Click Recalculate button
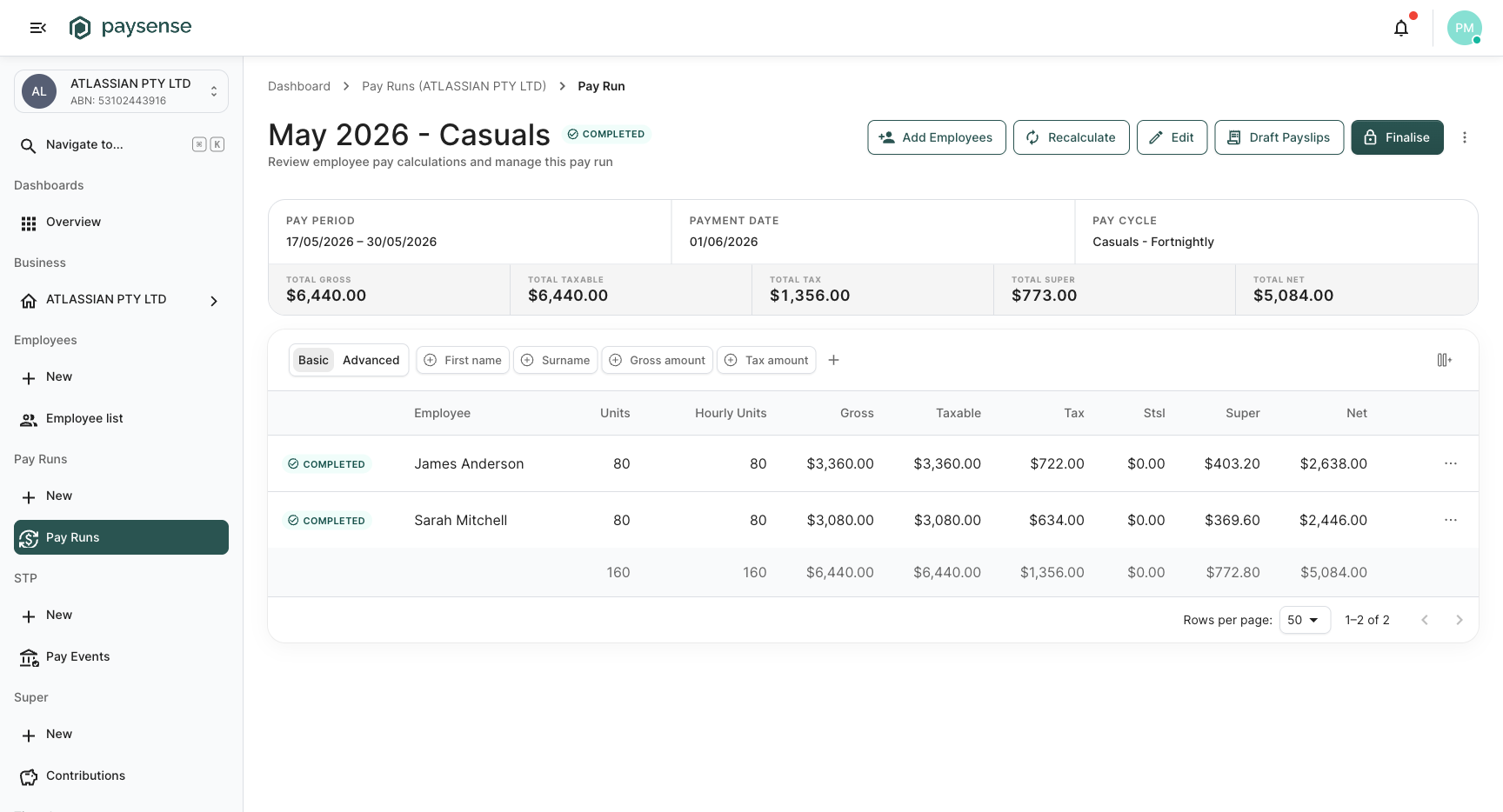This screenshot has width=1503, height=812. (x=1072, y=137)
